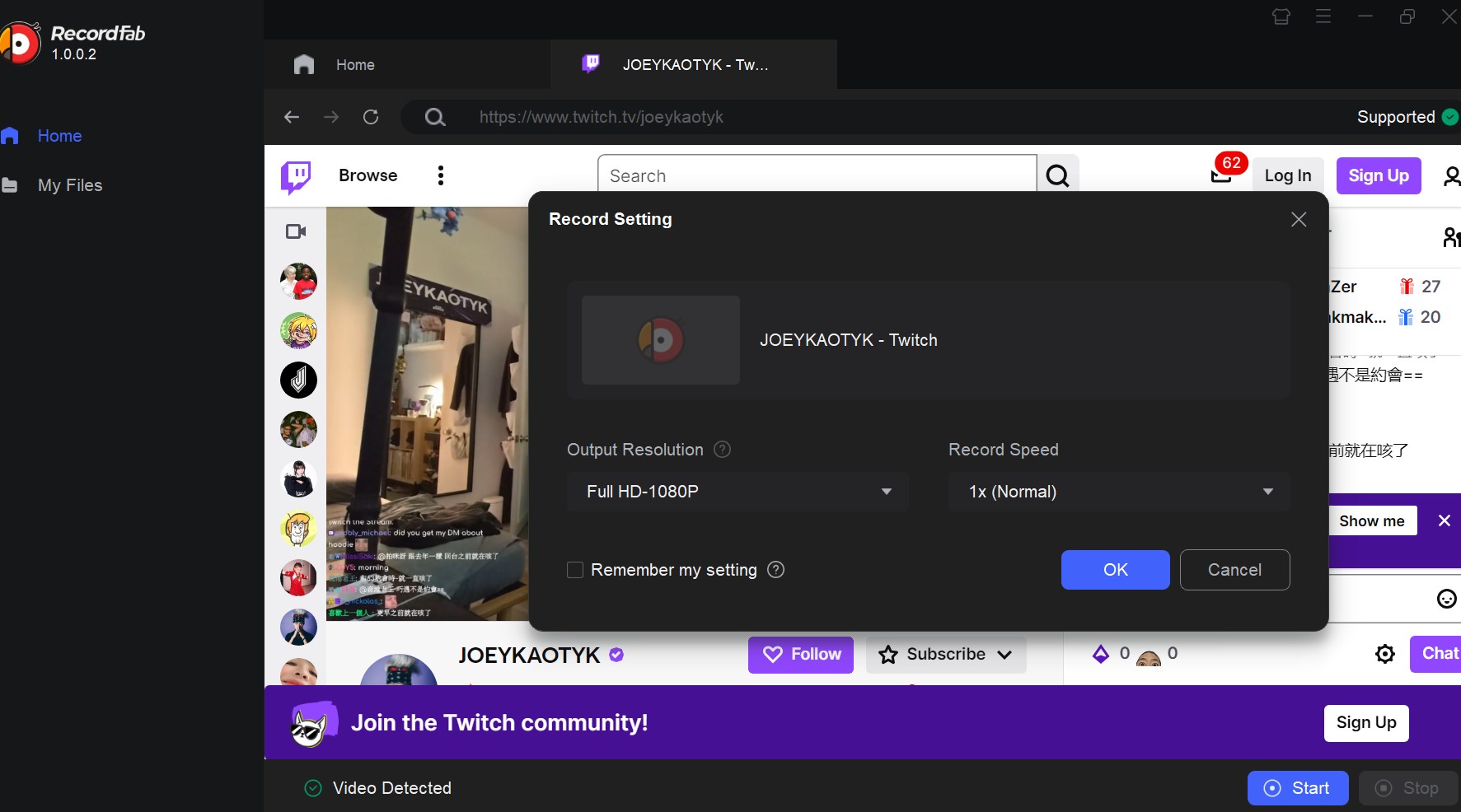The height and width of the screenshot is (812, 1461).
Task: Open the emoji picker smiley icon
Action: click(1446, 599)
